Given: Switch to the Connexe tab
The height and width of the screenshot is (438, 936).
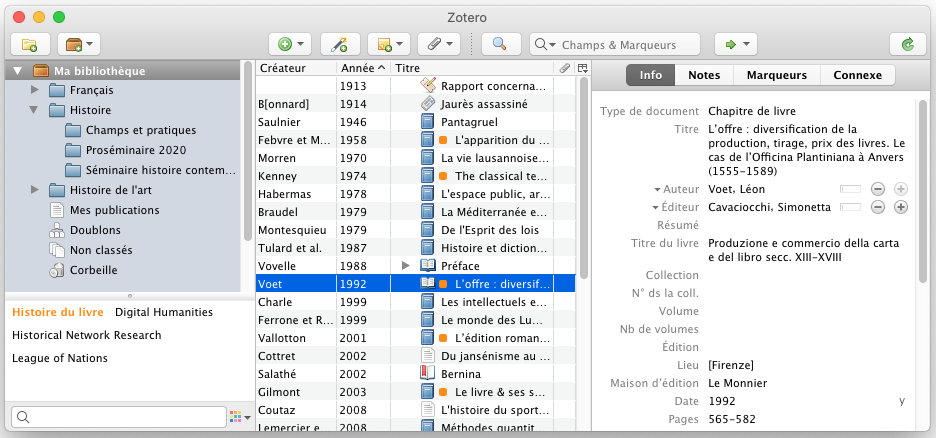Looking at the screenshot, I should (x=857, y=75).
